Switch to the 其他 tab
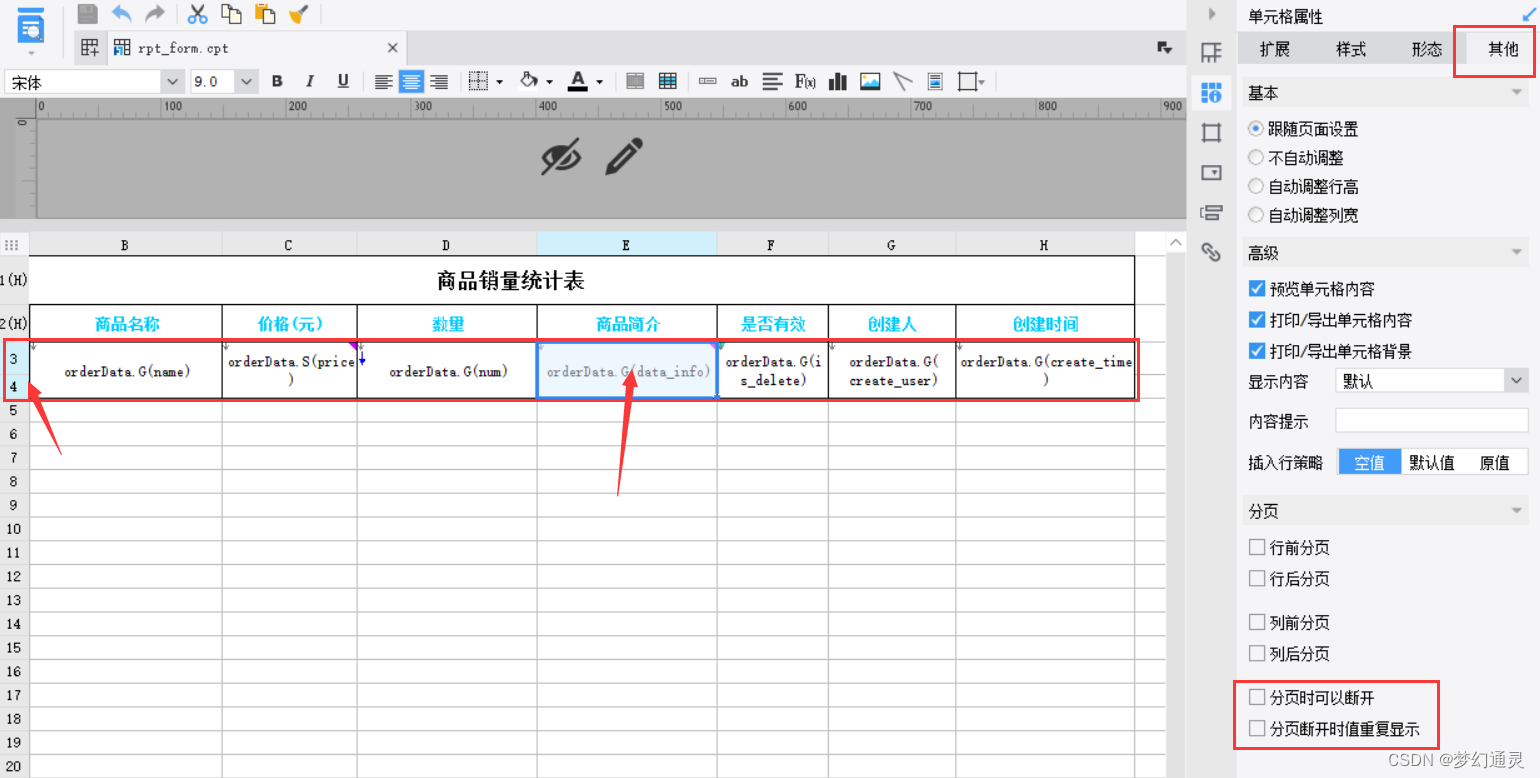1540x778 pixels. pyautogui.click(x=1502, y=49)
